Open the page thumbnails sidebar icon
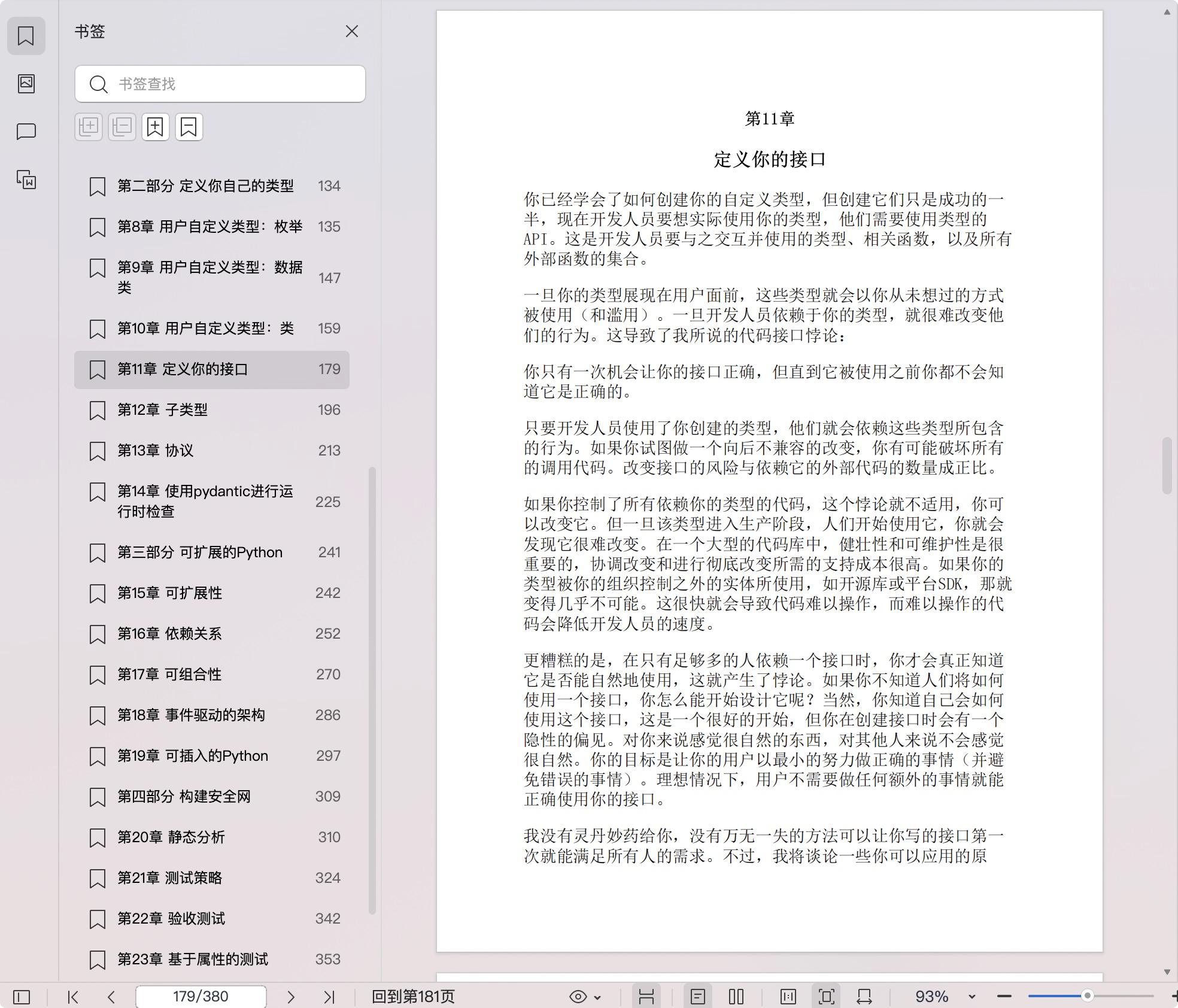This screenshot has height=1008, width=1178. tap(26, 83)
